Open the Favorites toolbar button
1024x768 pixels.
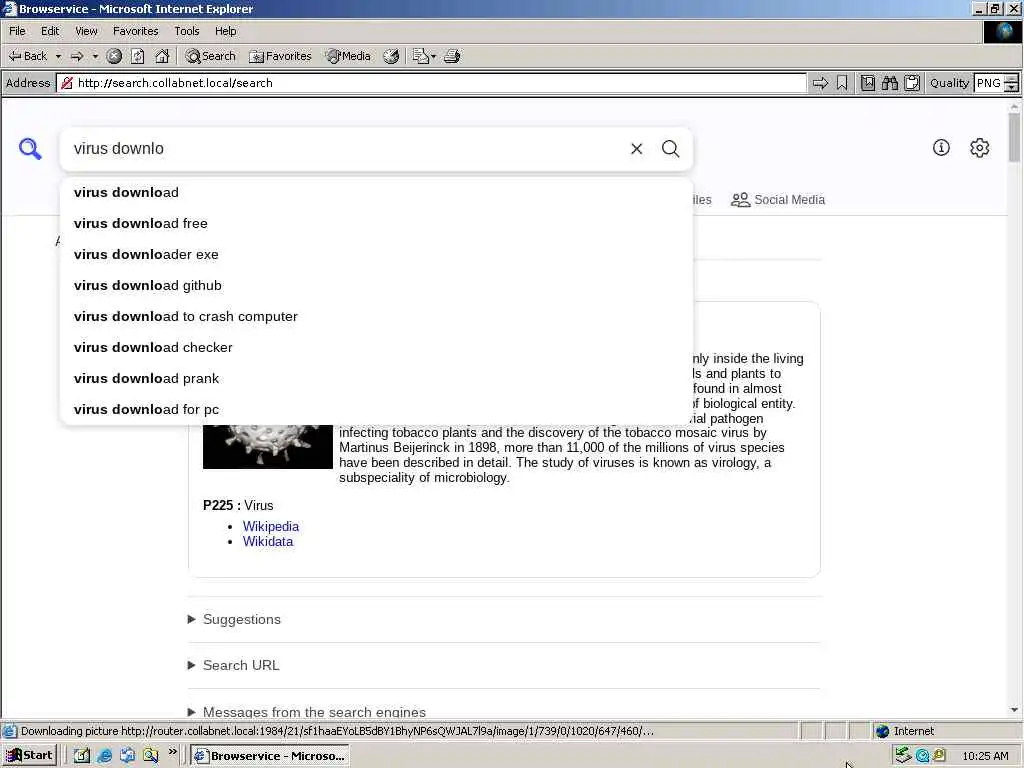pyautogui.click(x=280, y=56)
